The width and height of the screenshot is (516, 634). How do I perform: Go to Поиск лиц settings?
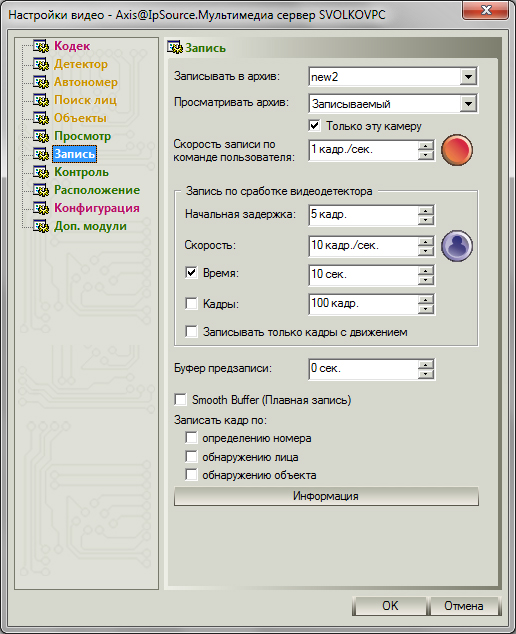[x=85, y=100]
